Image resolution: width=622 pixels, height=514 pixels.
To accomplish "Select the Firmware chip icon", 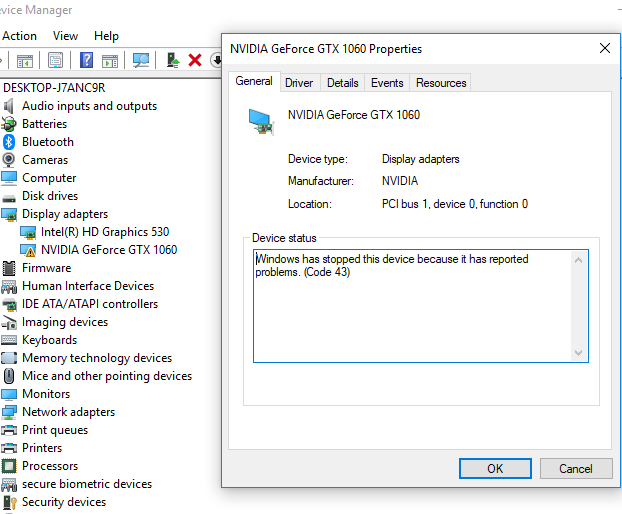I will tap(9, 268).
